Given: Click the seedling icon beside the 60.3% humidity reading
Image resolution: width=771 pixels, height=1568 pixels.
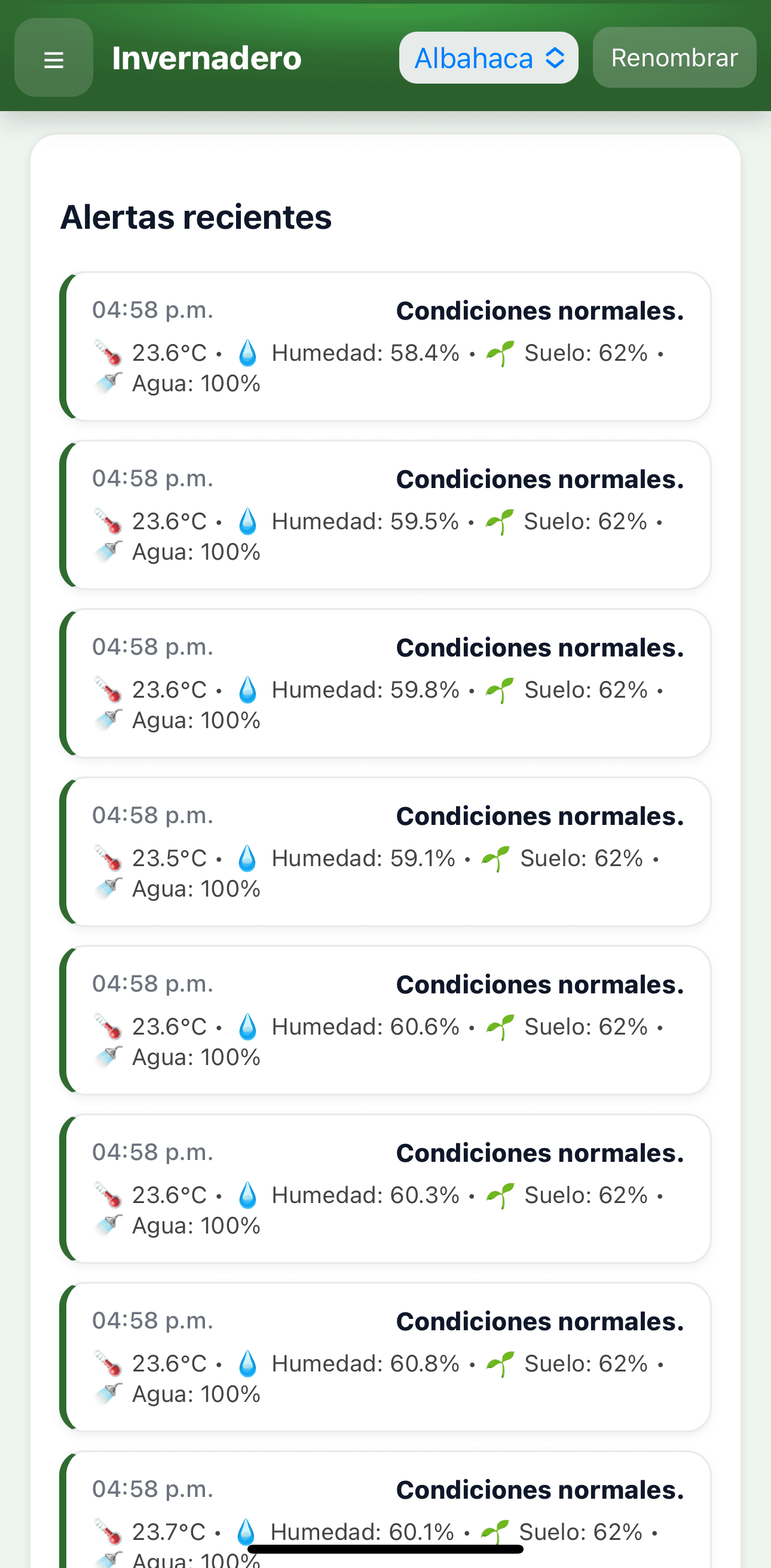Looking at the screenshot, I should (x=500, y=1195).
